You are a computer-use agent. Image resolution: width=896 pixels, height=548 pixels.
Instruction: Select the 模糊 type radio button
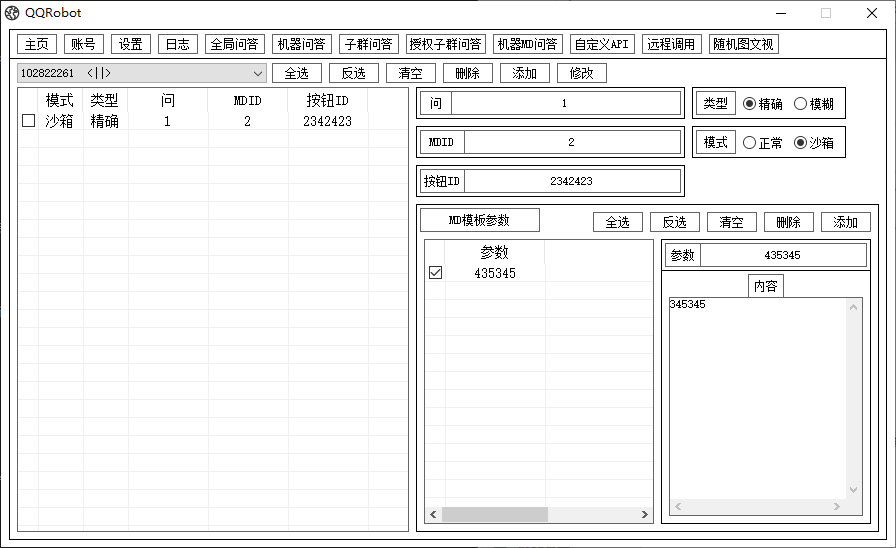coord(800,104)
